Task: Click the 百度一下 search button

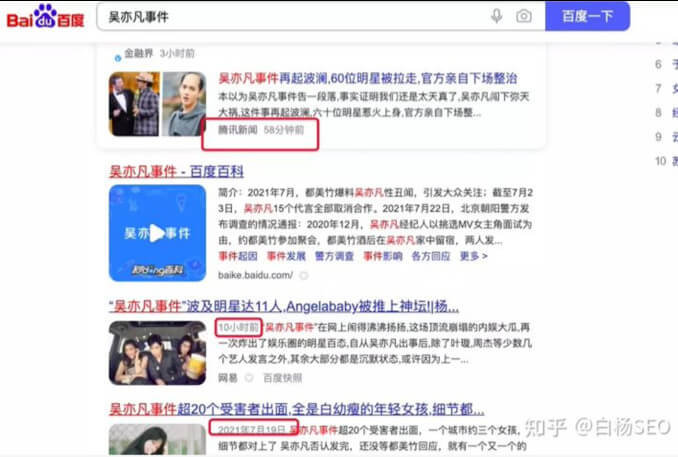Action: click(x=587, y=16)
